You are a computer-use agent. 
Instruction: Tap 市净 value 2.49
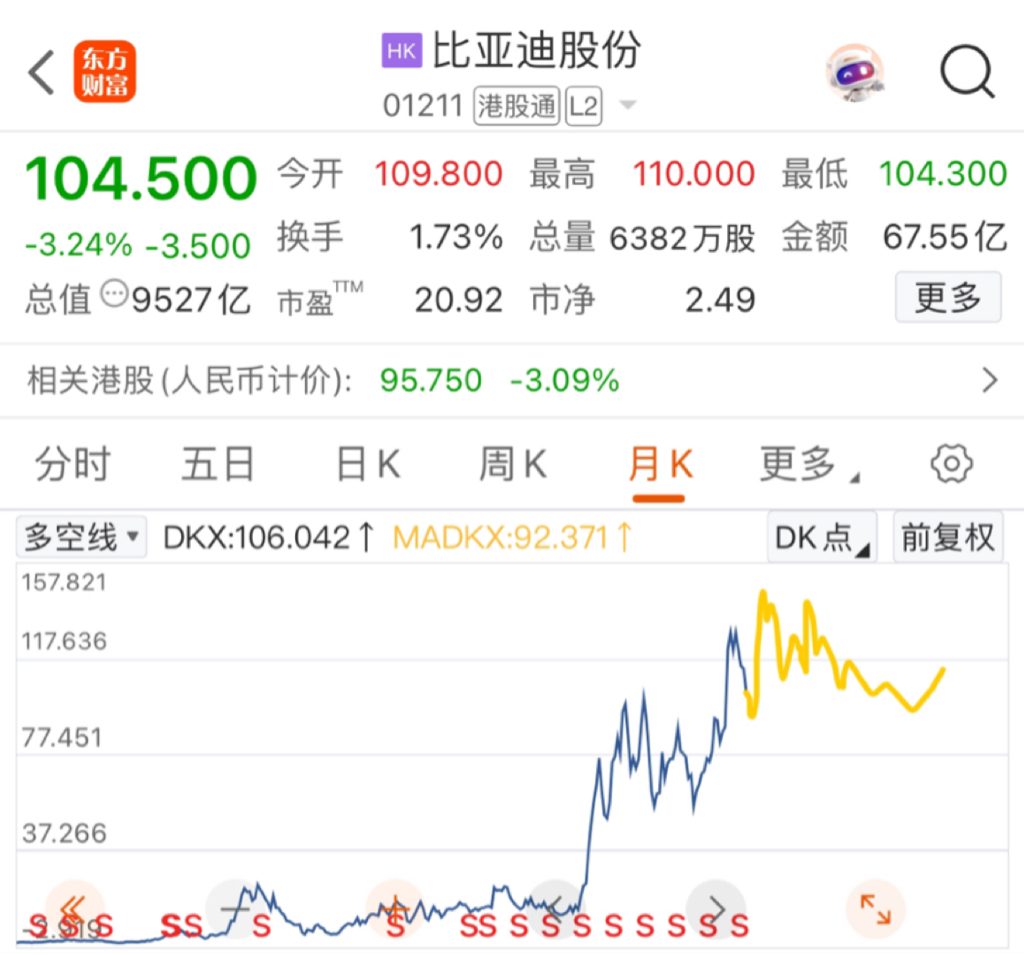point(720,300)
